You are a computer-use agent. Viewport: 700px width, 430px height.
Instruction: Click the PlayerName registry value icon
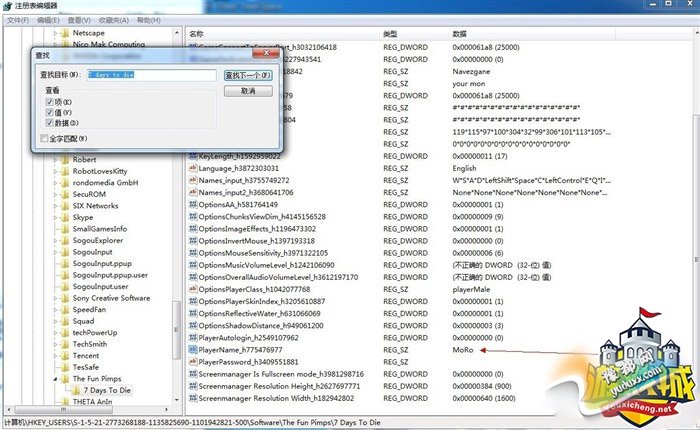[193, 351]
